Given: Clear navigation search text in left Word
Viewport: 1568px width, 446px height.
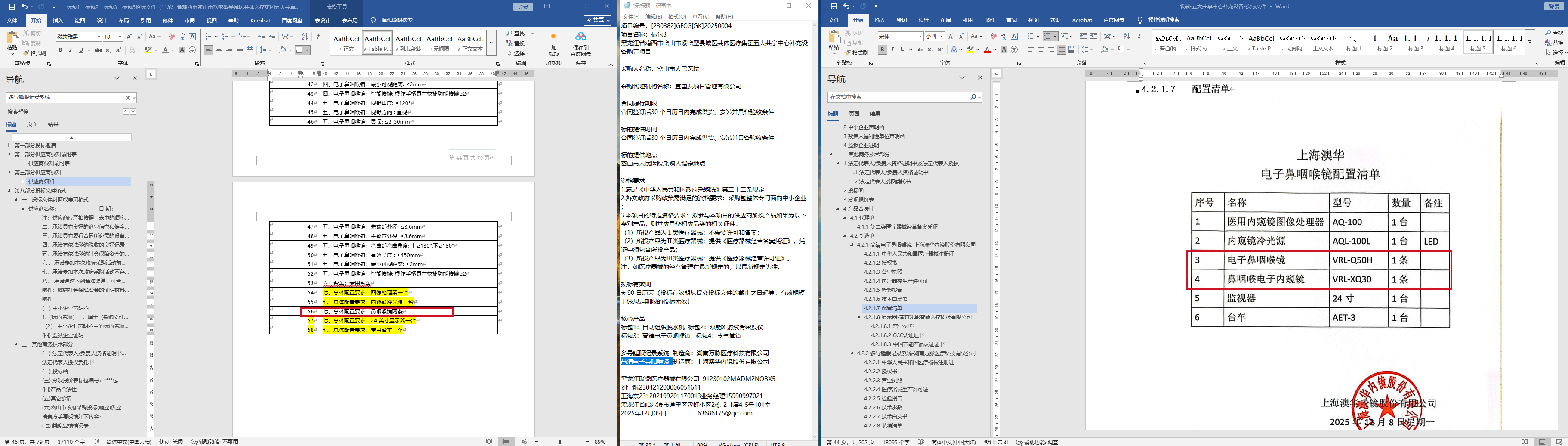Looking at the screenshot, I should pyautogui.click(x=128, y=97).
